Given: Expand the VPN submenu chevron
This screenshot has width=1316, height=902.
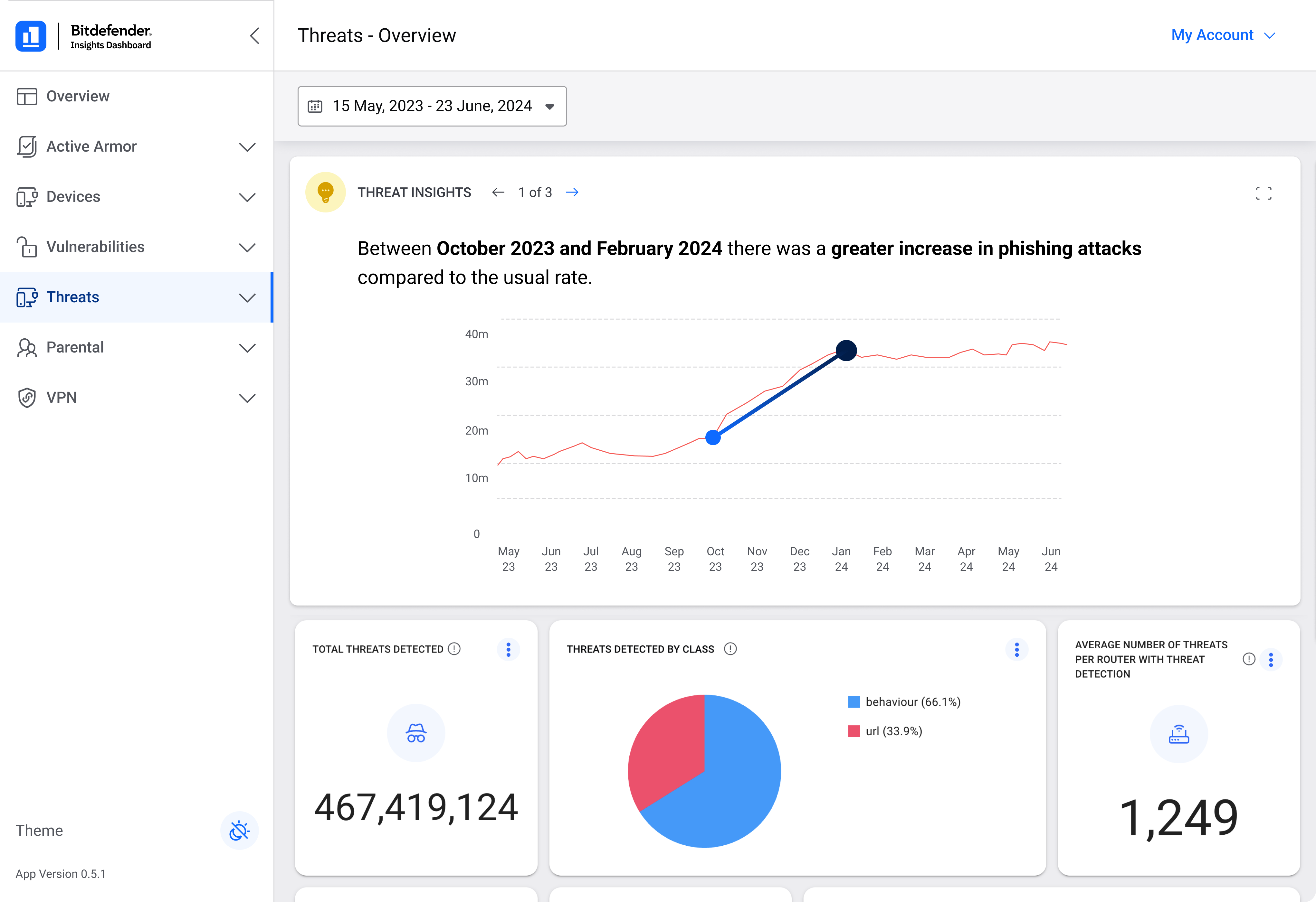Looking at the screenshot, I should (x=247, y=399).
